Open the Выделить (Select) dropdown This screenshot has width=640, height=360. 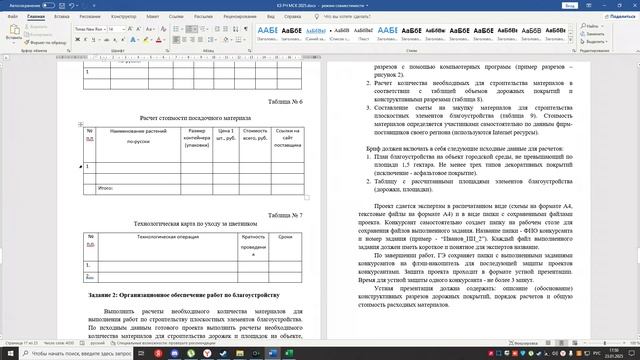594,42
